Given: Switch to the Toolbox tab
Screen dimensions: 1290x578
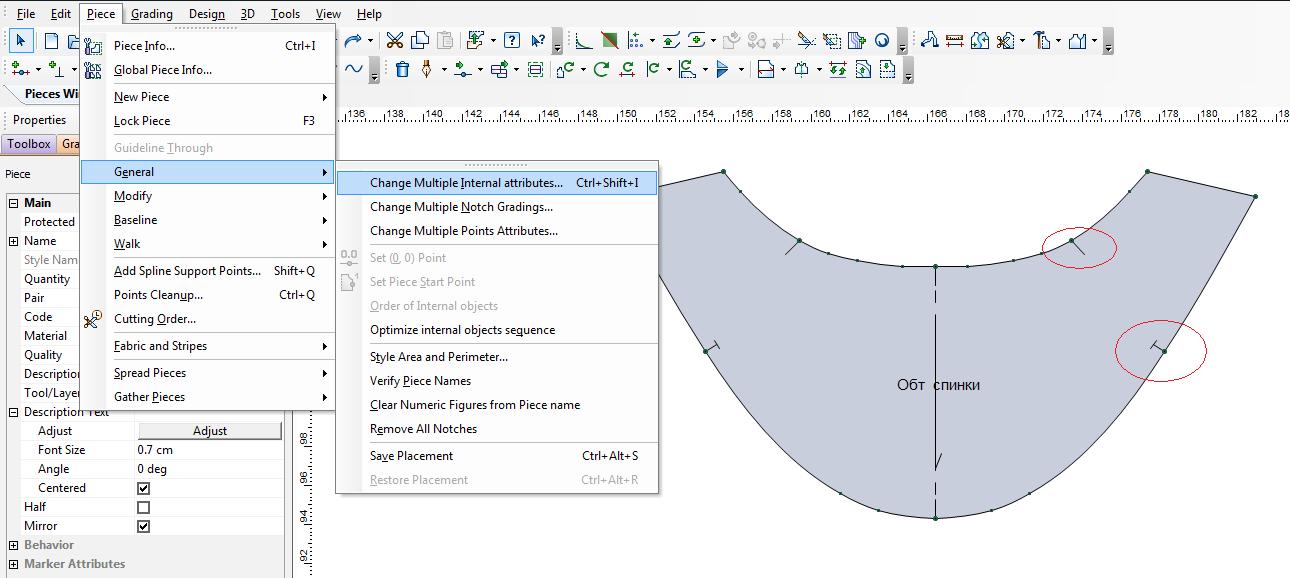Looking at the screenshot, I should pyautogui.click(x=29, y=144).
